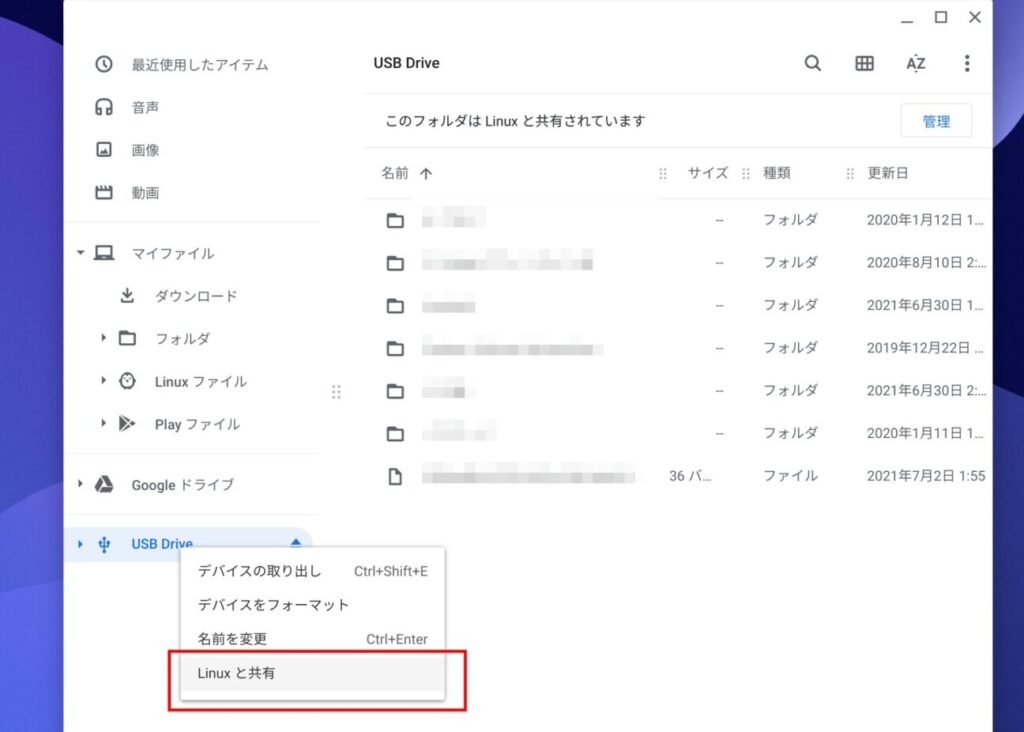Open the search icon in the toolbar
Screen dimensions: 1024x732
click(x=812, y=63)
